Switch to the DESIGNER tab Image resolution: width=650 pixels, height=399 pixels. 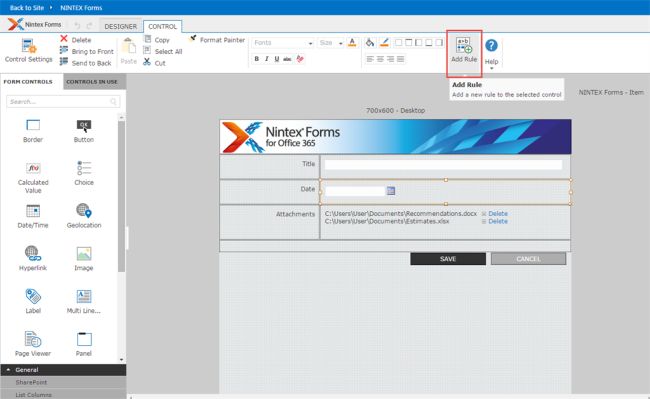(x=121, y=26)
